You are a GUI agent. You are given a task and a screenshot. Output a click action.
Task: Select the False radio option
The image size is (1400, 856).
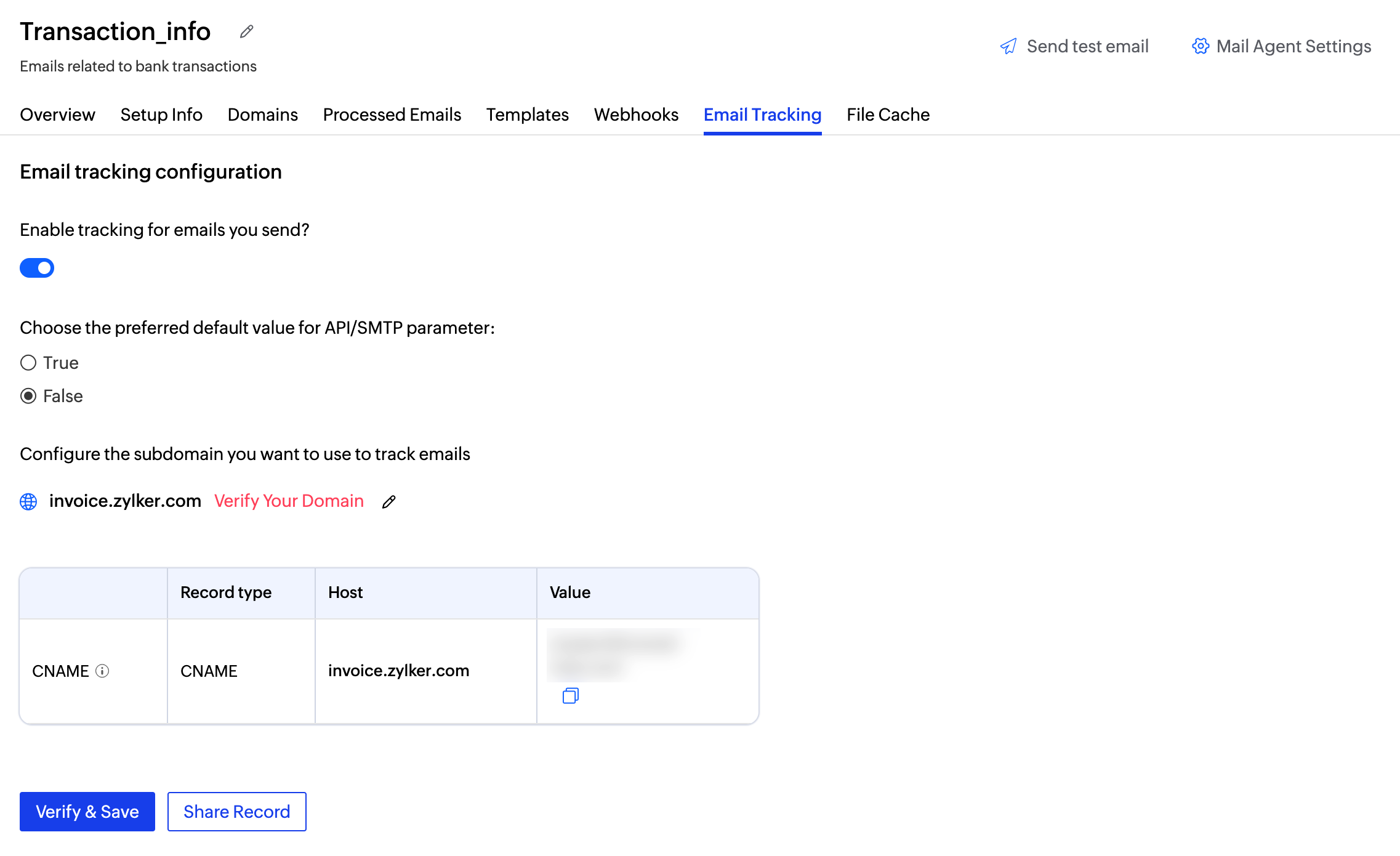click(x=28, y=396)
